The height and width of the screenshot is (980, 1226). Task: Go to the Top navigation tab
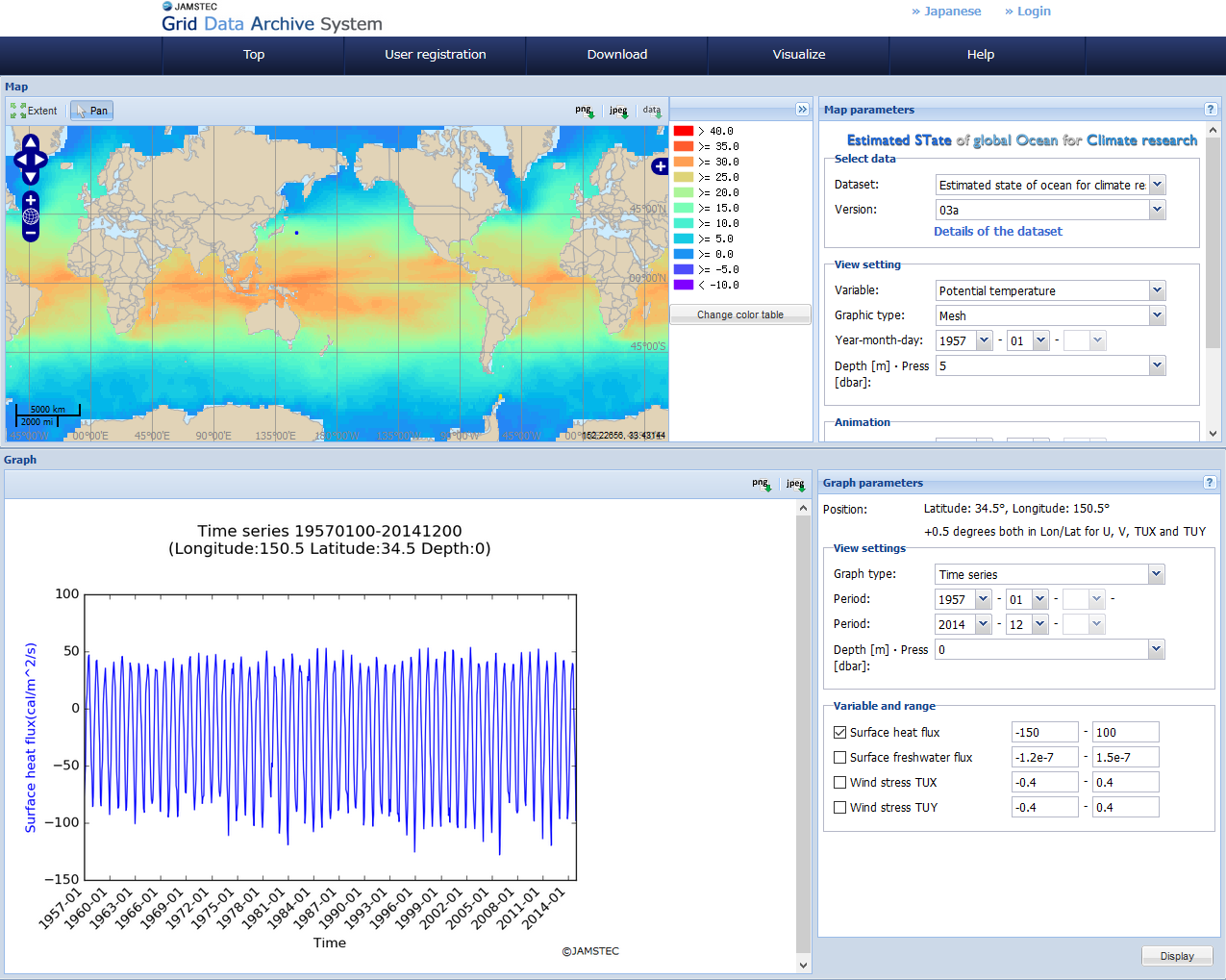tap(254, 55)
